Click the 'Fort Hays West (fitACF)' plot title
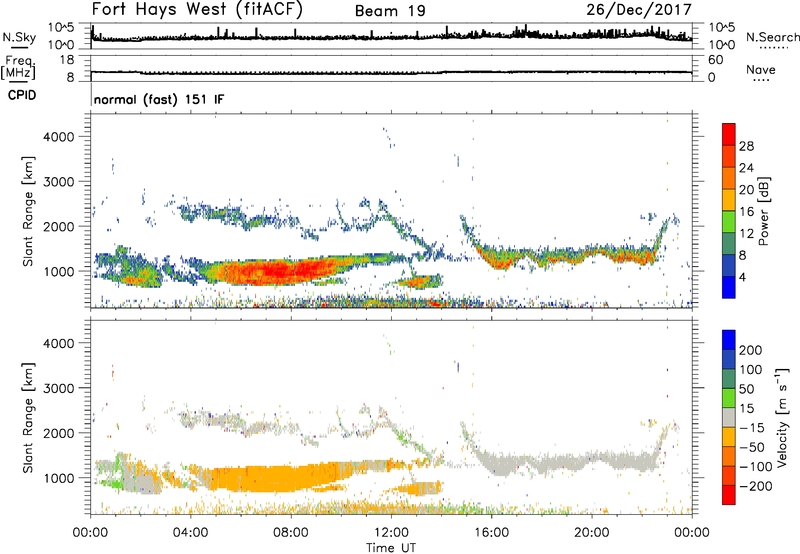Image resolution: width=800 pixels, height=554 pixels. coord(197,9)
